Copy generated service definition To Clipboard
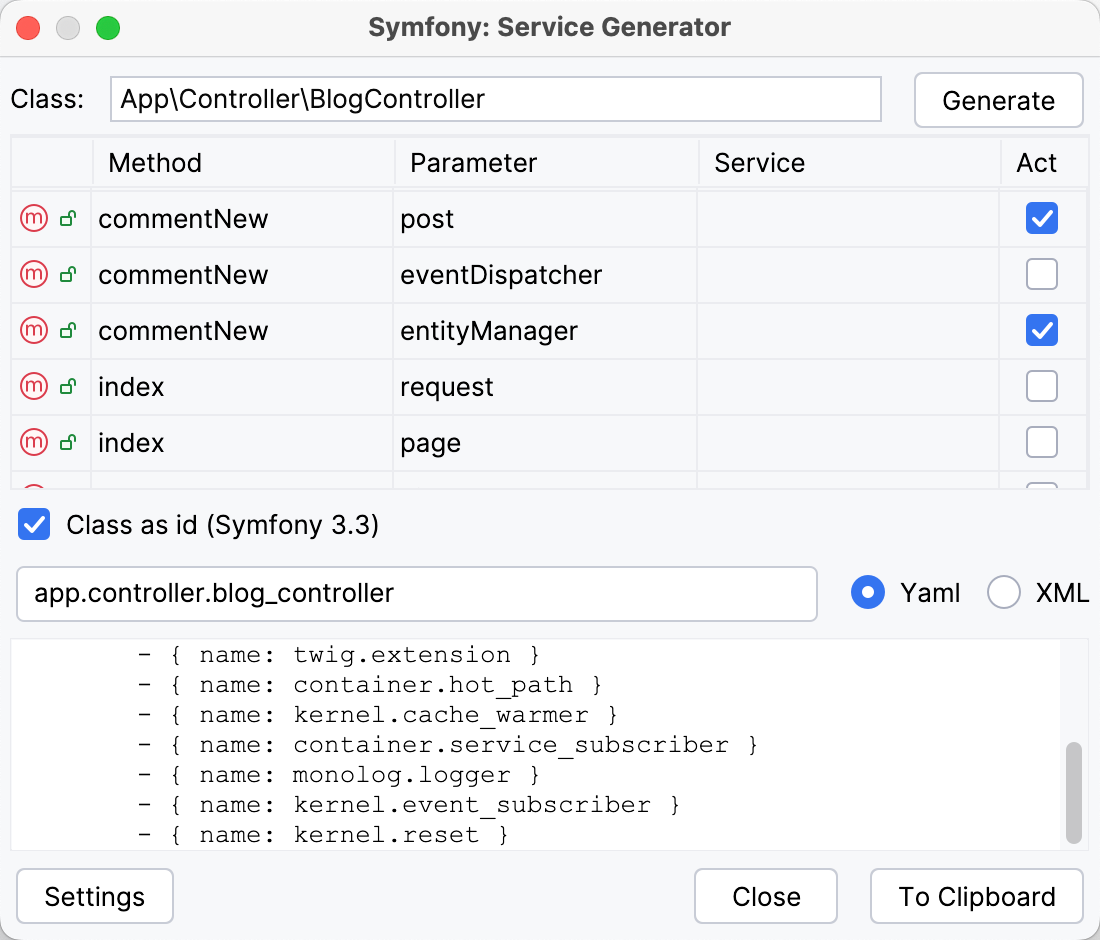Screen dimensions: 1100x940 976,896
